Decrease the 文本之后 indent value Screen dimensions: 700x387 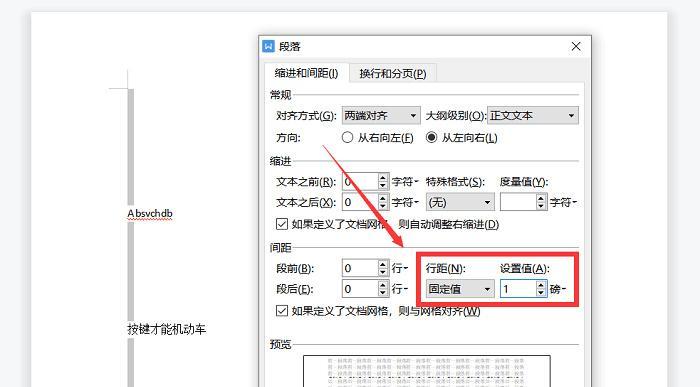click(x=383, y=206)
